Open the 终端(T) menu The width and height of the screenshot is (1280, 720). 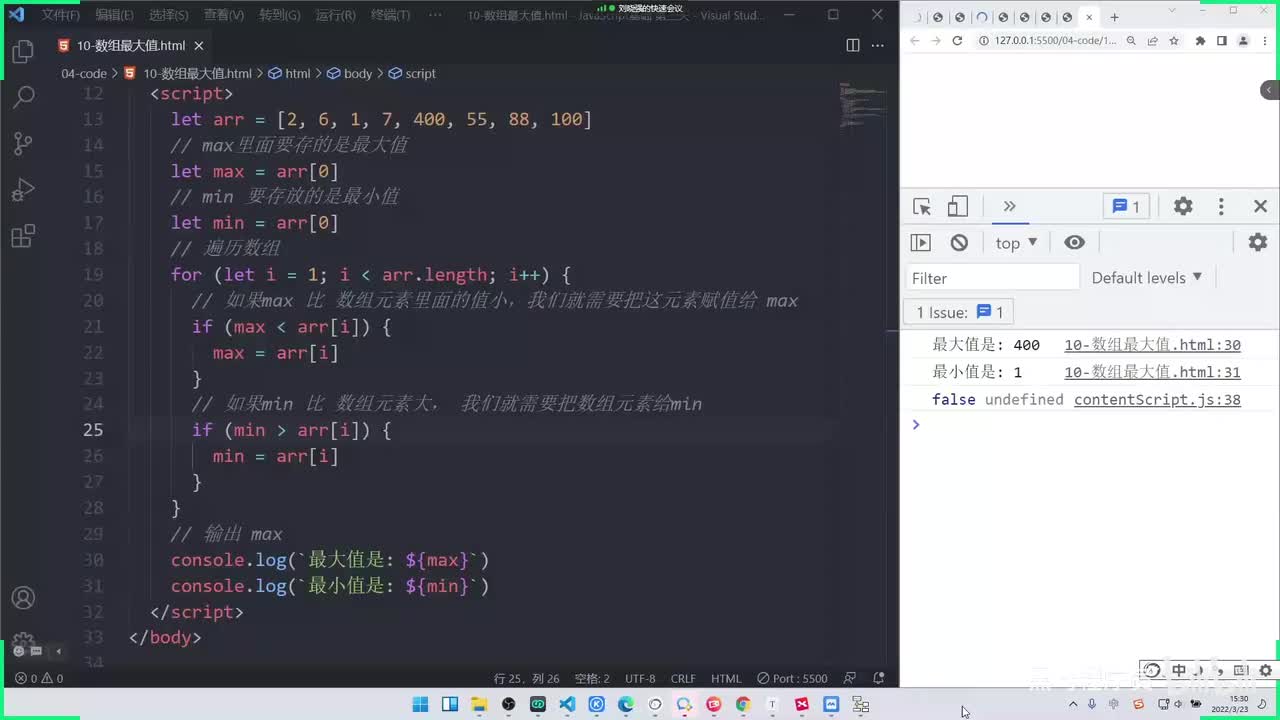(390, 15)
